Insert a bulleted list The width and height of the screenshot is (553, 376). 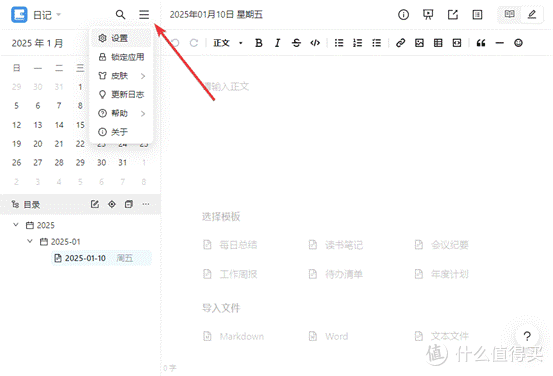(339, 43)
